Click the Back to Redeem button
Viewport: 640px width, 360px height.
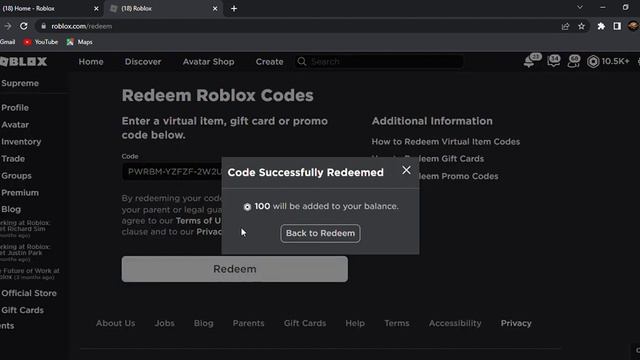(320, 233)
